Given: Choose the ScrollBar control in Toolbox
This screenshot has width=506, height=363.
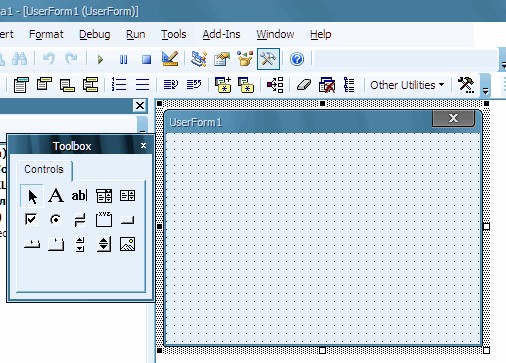Looking at the screenshot, I should [x=80, y=244].
